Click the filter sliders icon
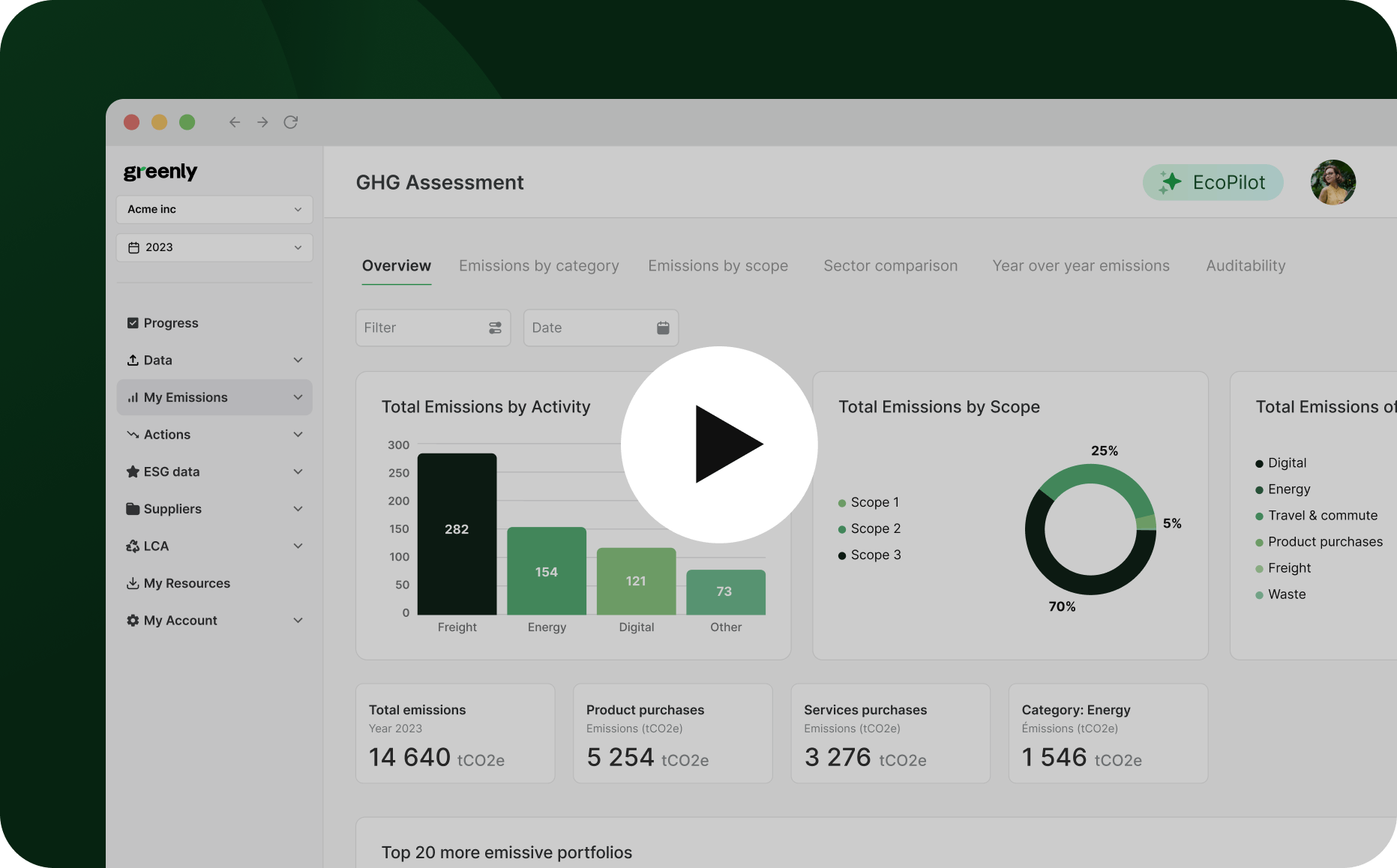Viewport: 1397px width, 868px height. (495, 328)
